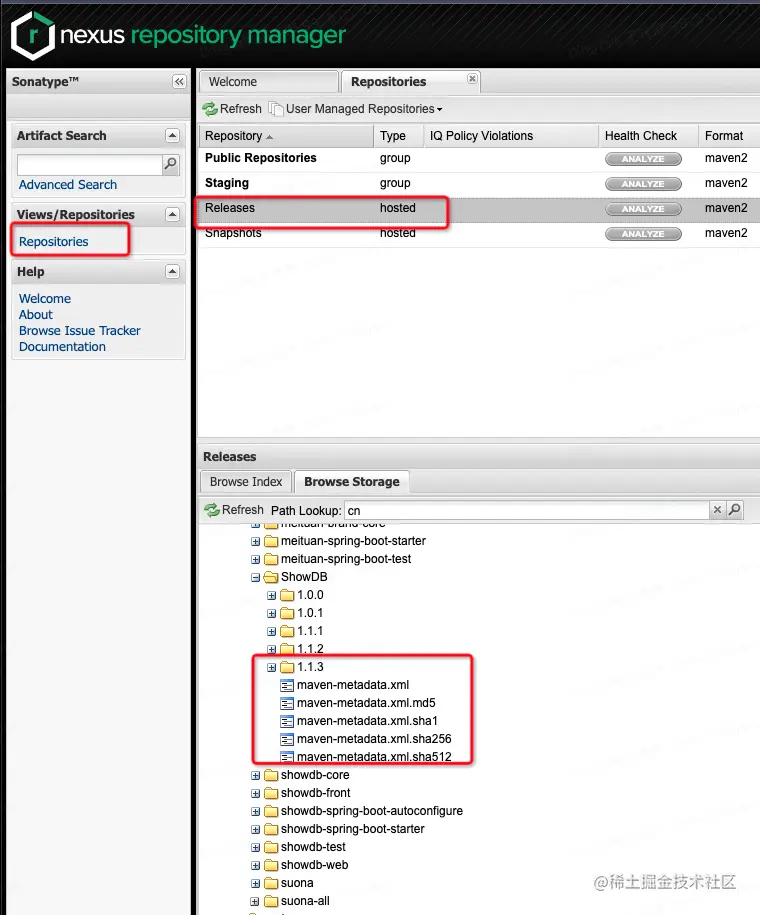Select maven-metadata.xml.sha512 file
Image resolution: width=760 pixels, height=915 pixels.
[x=374, y=757]
